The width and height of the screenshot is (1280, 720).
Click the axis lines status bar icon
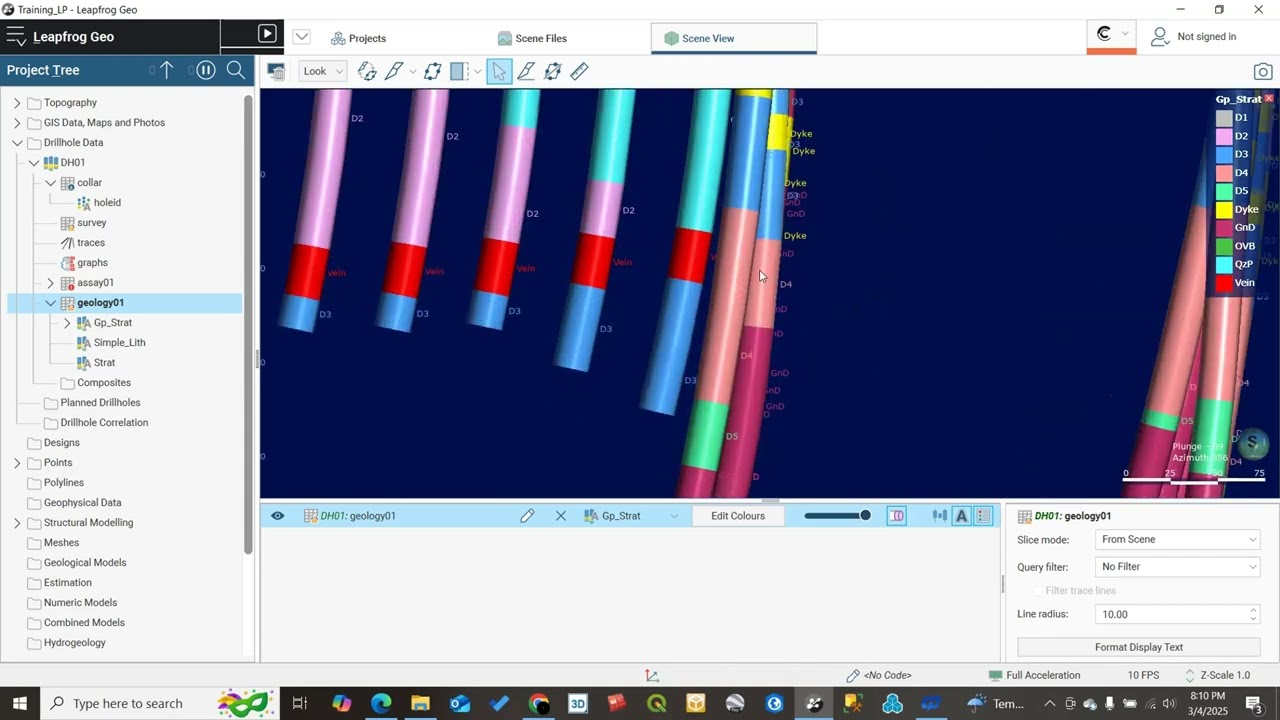point(652,676)
